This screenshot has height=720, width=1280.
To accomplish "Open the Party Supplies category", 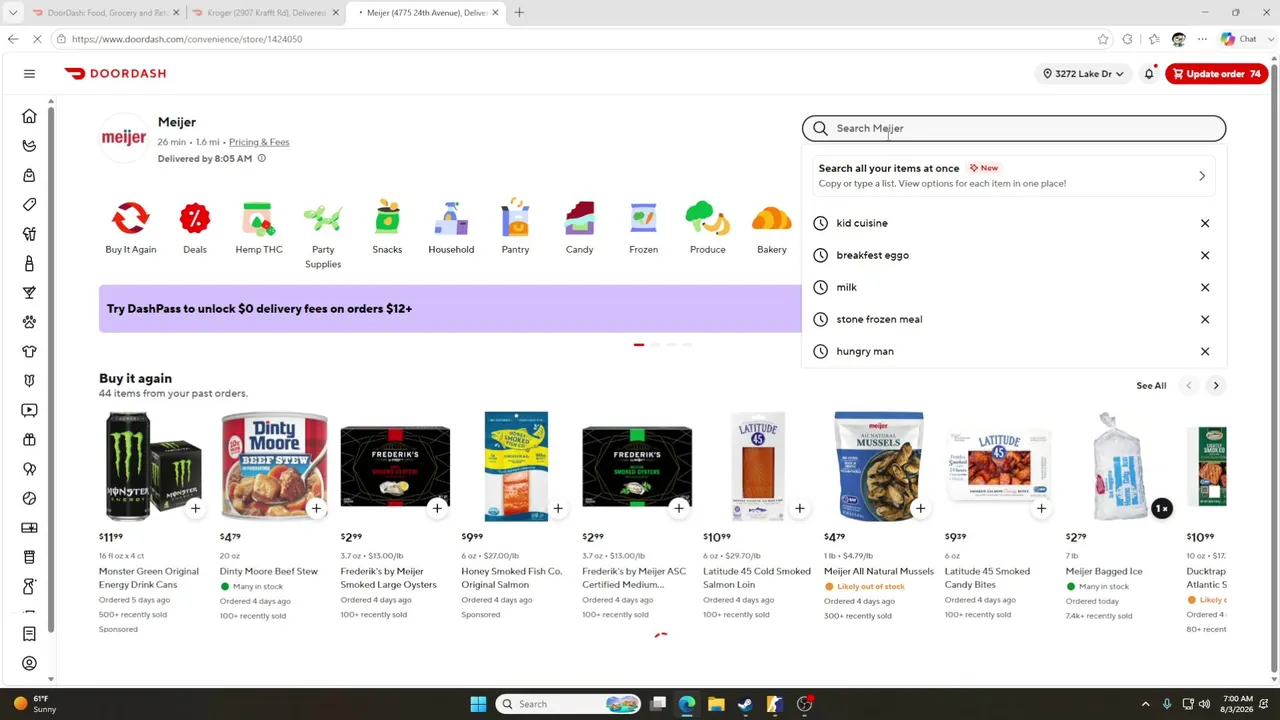I will coord(323,235).
